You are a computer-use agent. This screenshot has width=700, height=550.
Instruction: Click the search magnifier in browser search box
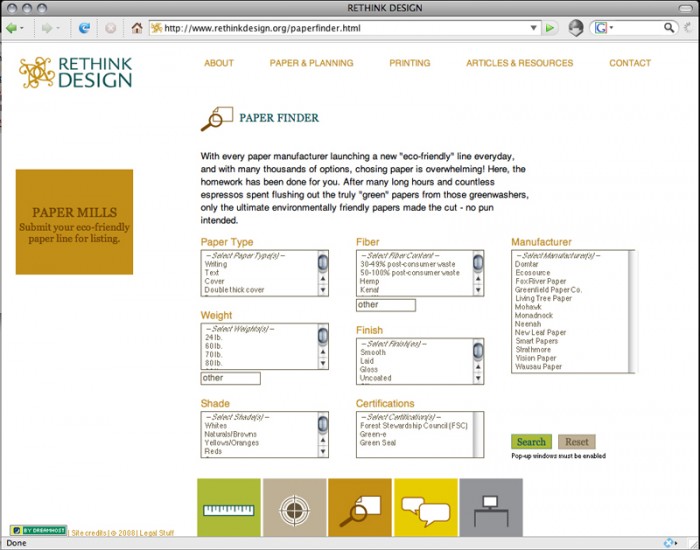[x=669, y=28]
